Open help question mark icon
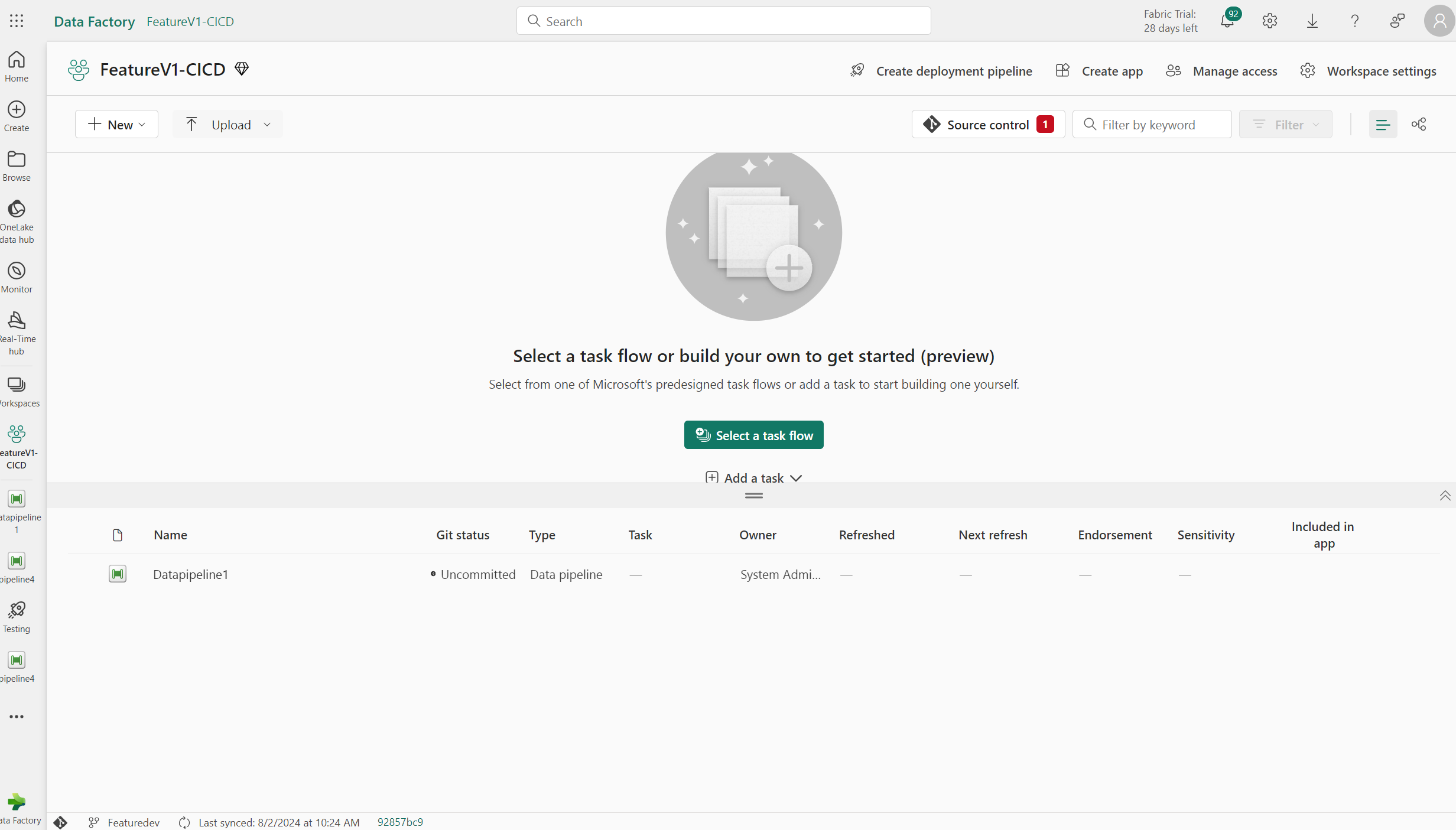The width and height of the screenshot is (1456, 830). pyautogui.click(x=1355, y=21)
